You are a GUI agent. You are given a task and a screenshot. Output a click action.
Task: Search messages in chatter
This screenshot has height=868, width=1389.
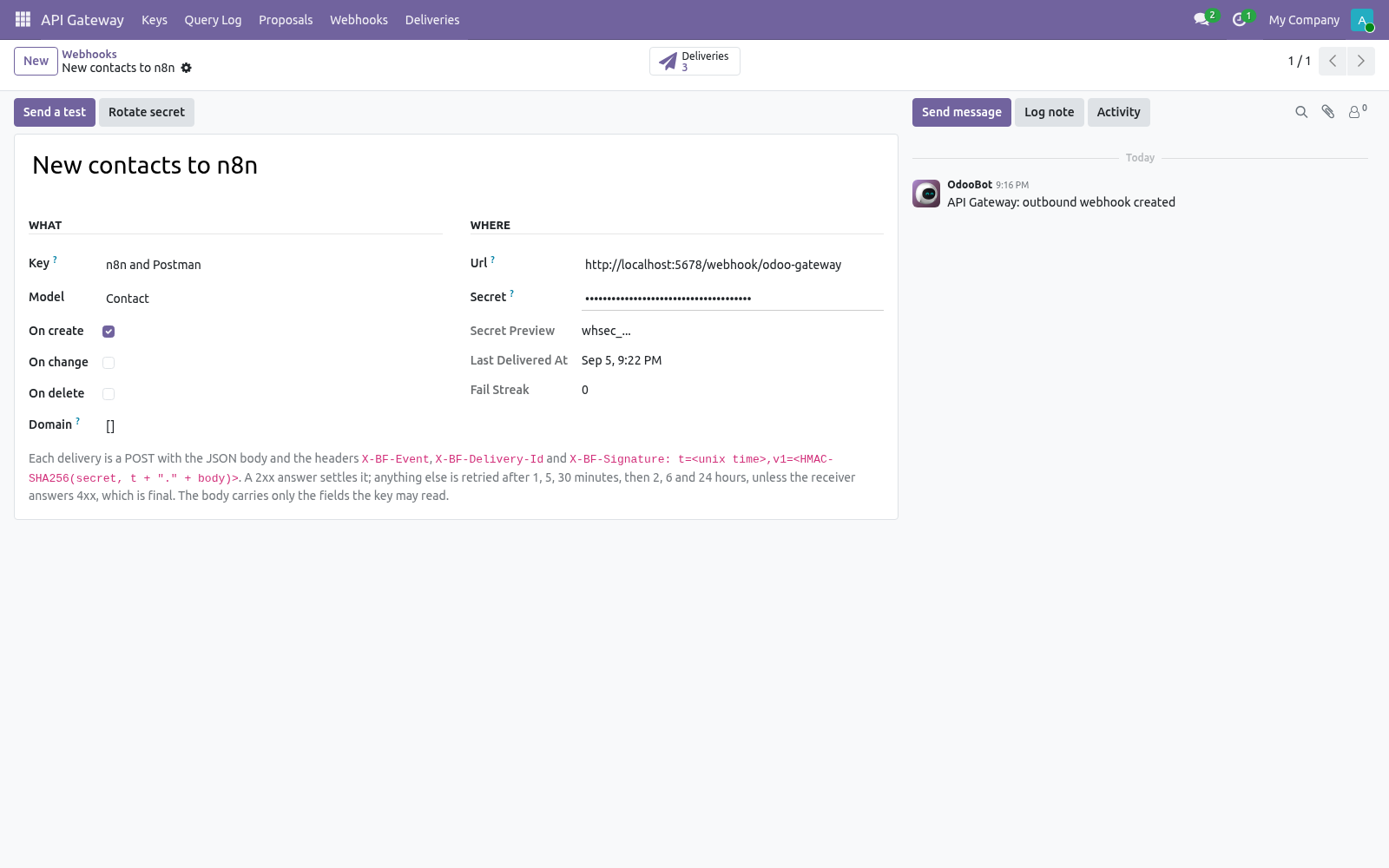pos(1301,112)
